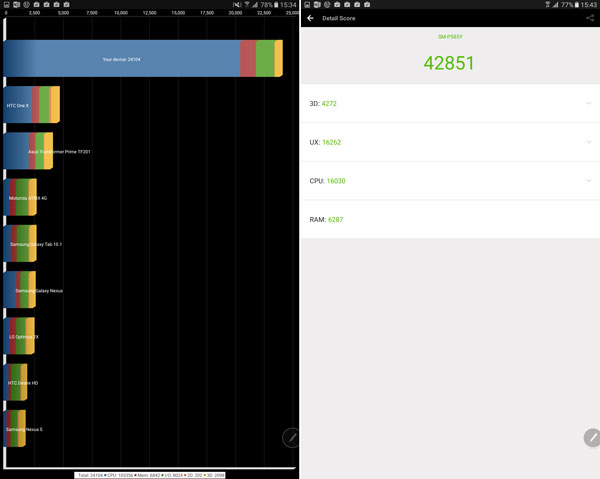Tap the 15:34 clock in status bar
This screenshot has width=600, height=479.
coord(290,5)
